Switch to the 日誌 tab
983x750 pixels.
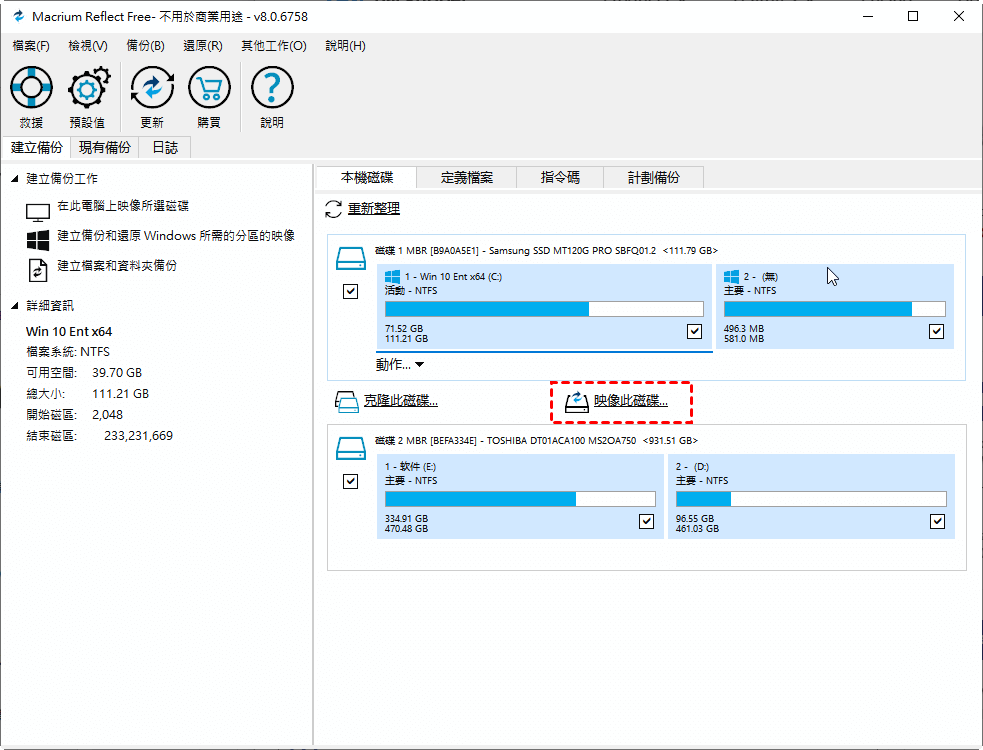click(165, 147)
